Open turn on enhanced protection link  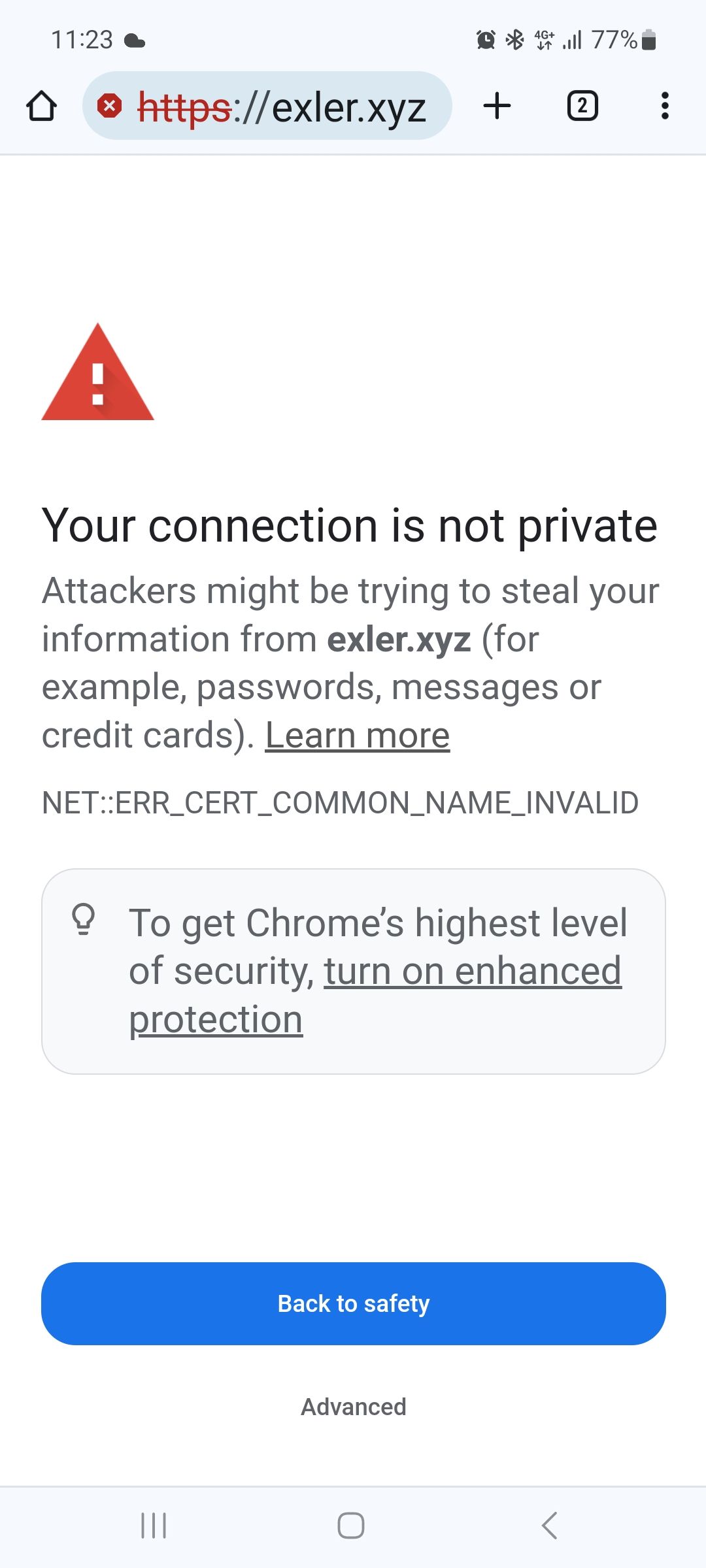472,972
